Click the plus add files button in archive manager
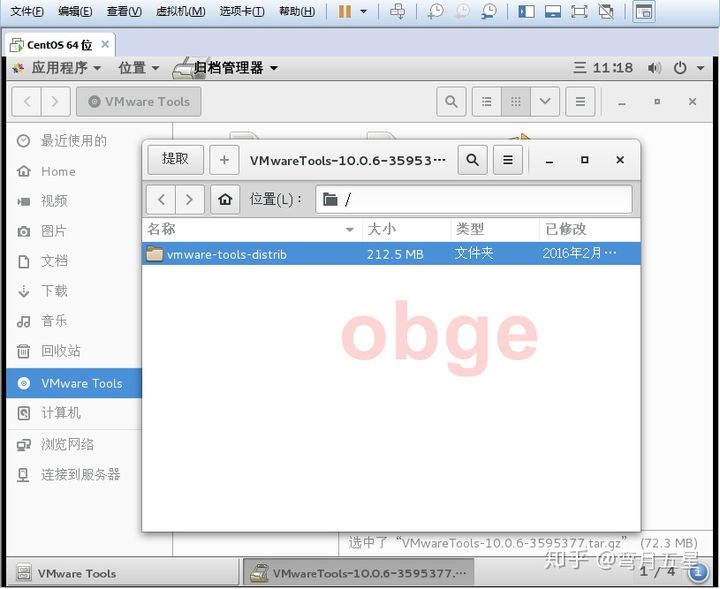The image size is (720, 589). (224, 160)
